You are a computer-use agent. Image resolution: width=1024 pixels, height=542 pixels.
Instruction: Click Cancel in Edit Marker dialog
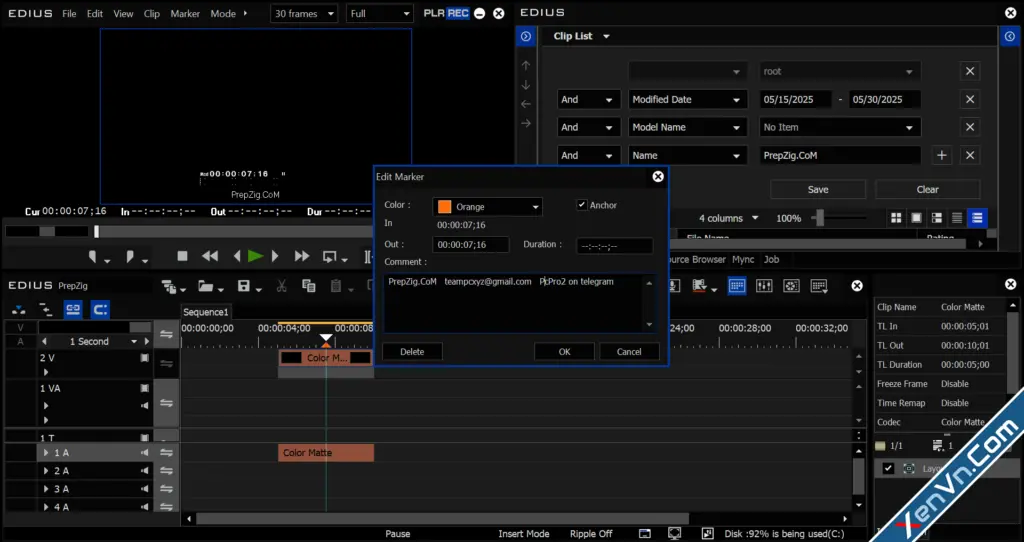[x=629, y=351]
